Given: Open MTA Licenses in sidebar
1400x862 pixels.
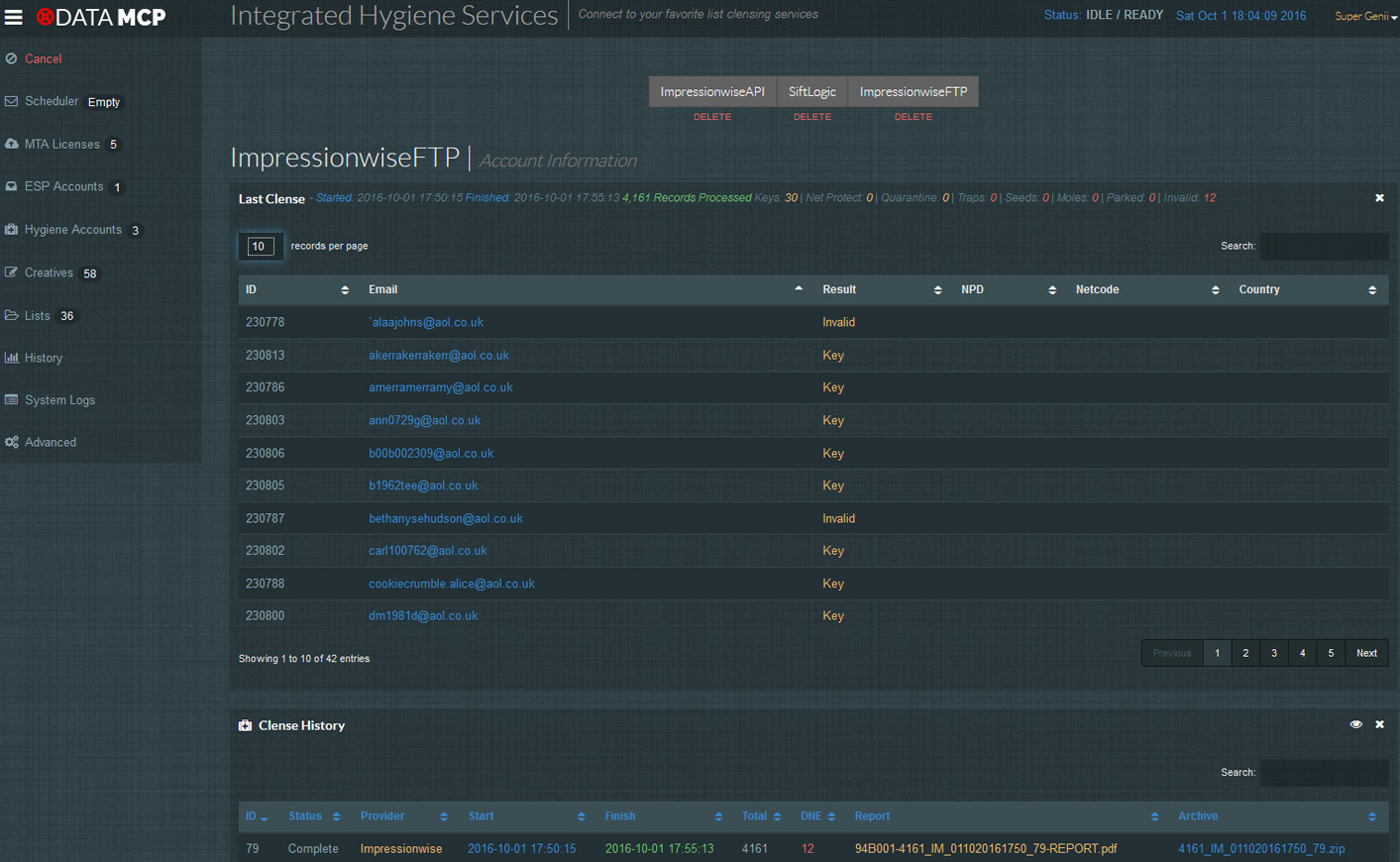Looking at the screenshot, I should pos(62,144).
